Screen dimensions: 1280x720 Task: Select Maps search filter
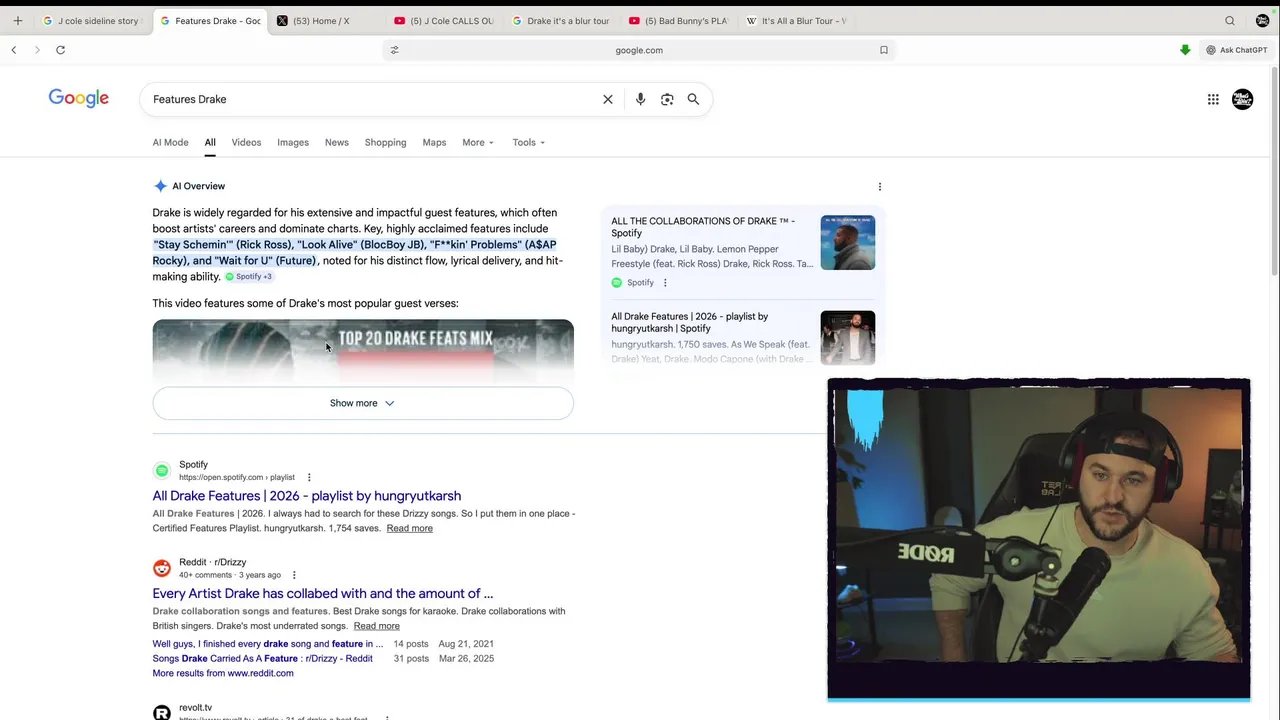click(x=434, y=142)
